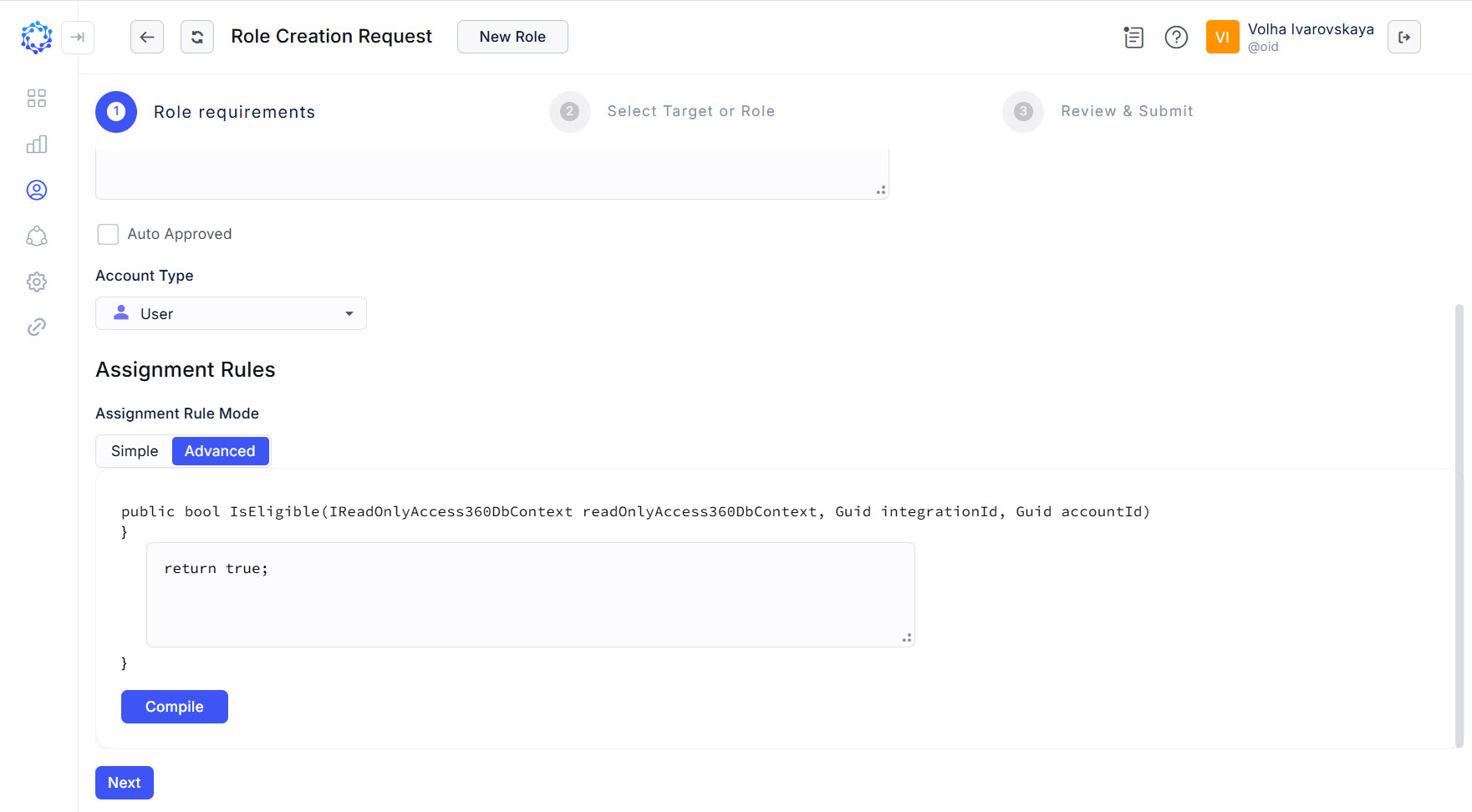Navigate back with the arrow button

147,37
